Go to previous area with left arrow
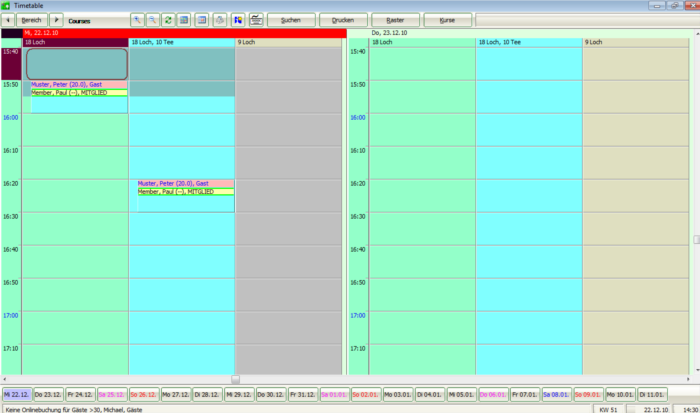 [x=8, y=20]
